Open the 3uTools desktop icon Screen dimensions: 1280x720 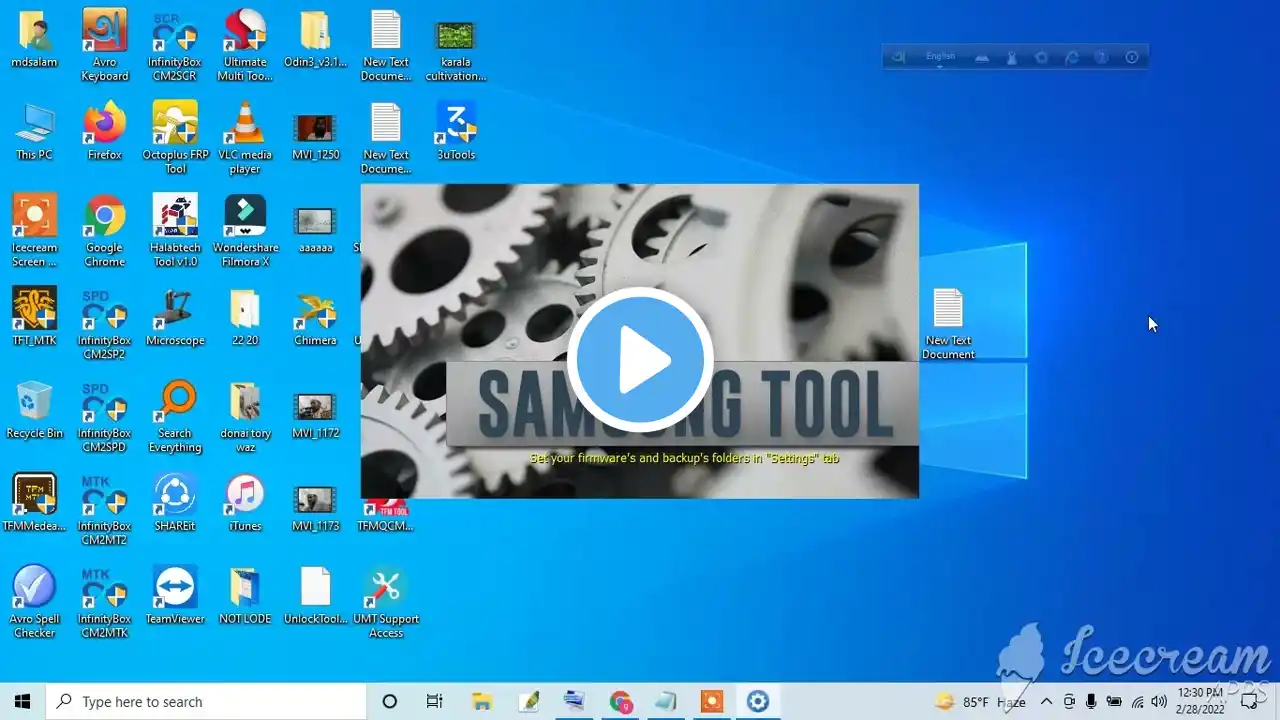pos(456,131)
